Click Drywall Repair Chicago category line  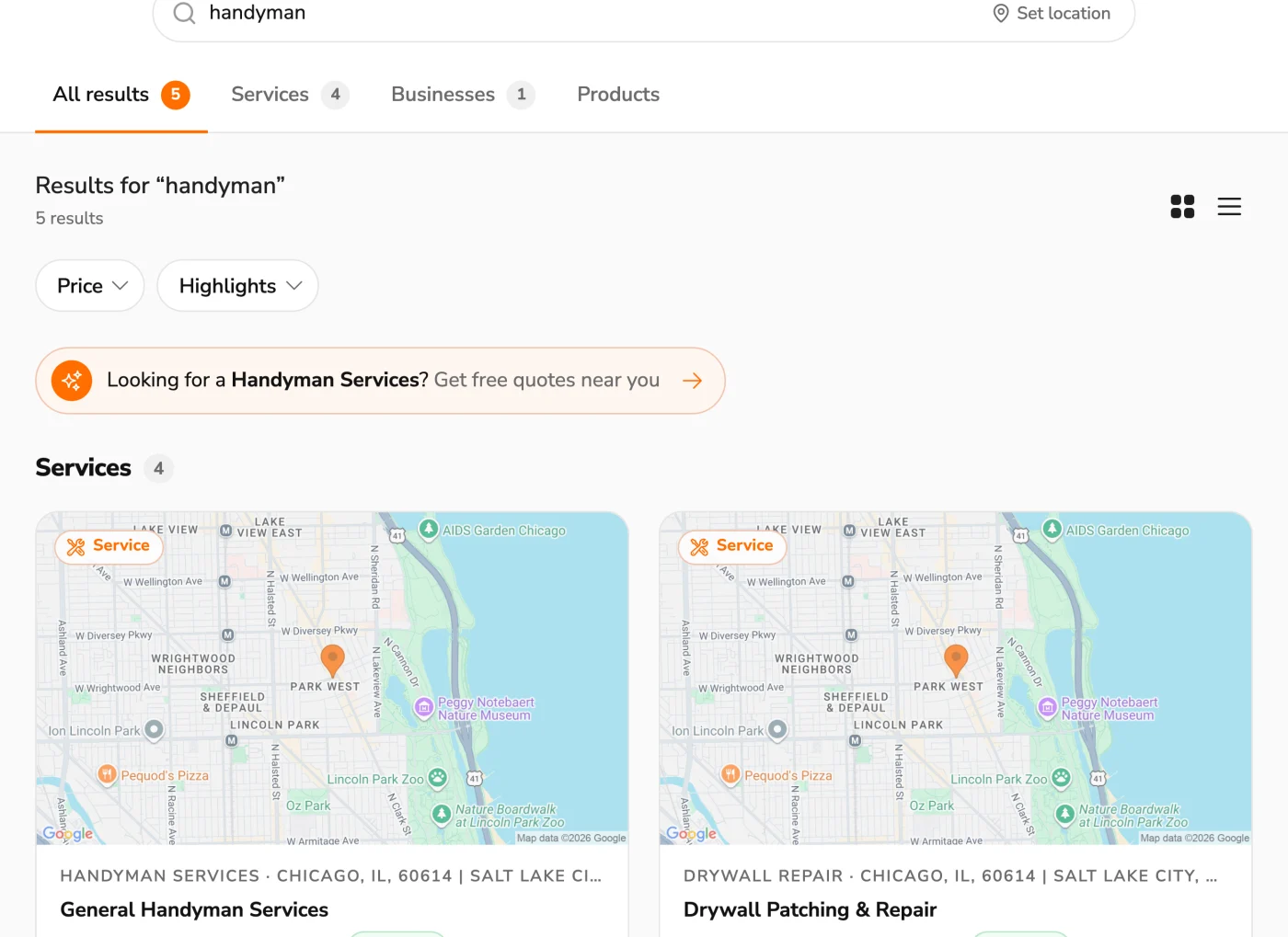(950, 876)
